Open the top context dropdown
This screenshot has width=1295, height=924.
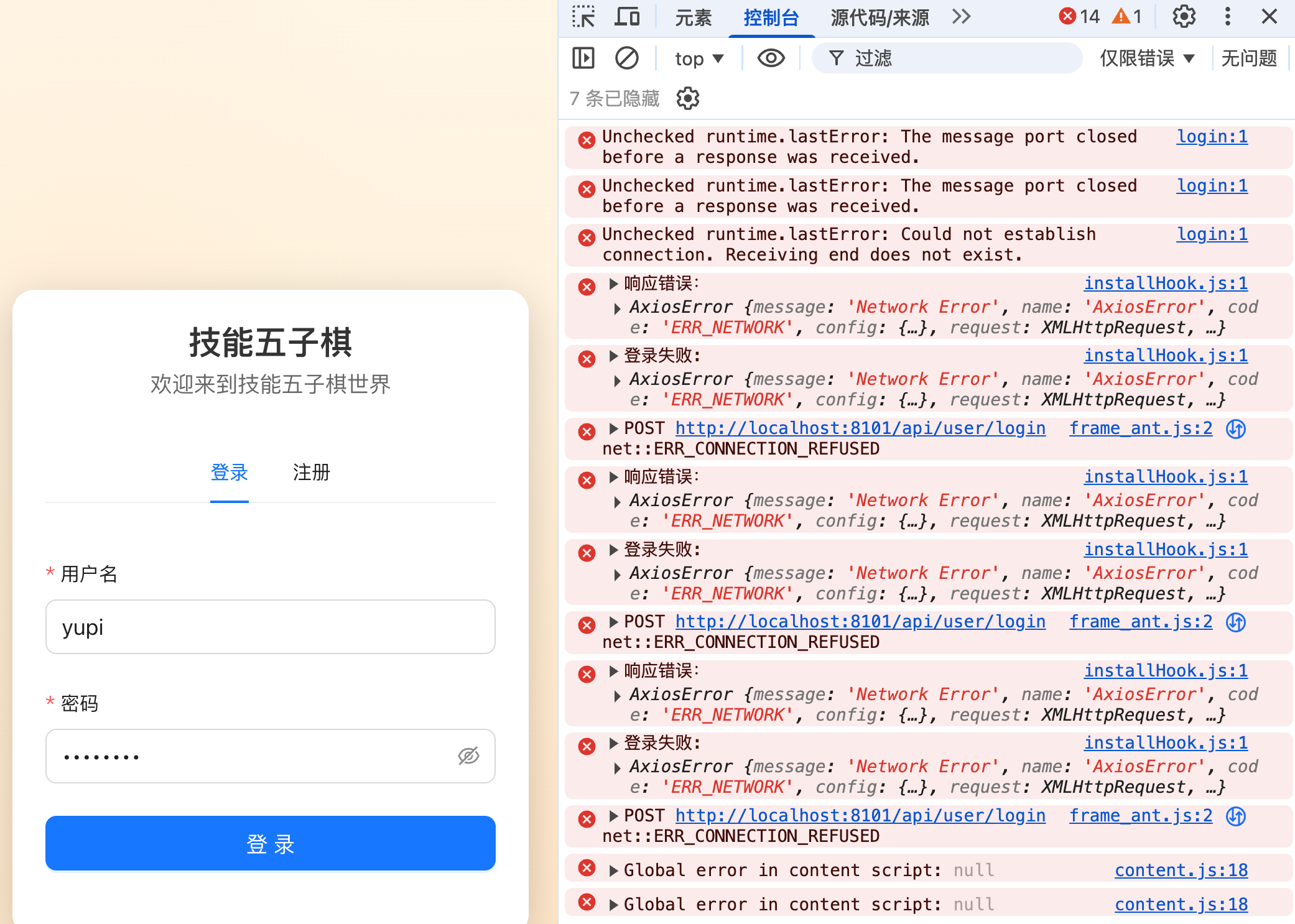pyautogui.click(x=699, y=58)
